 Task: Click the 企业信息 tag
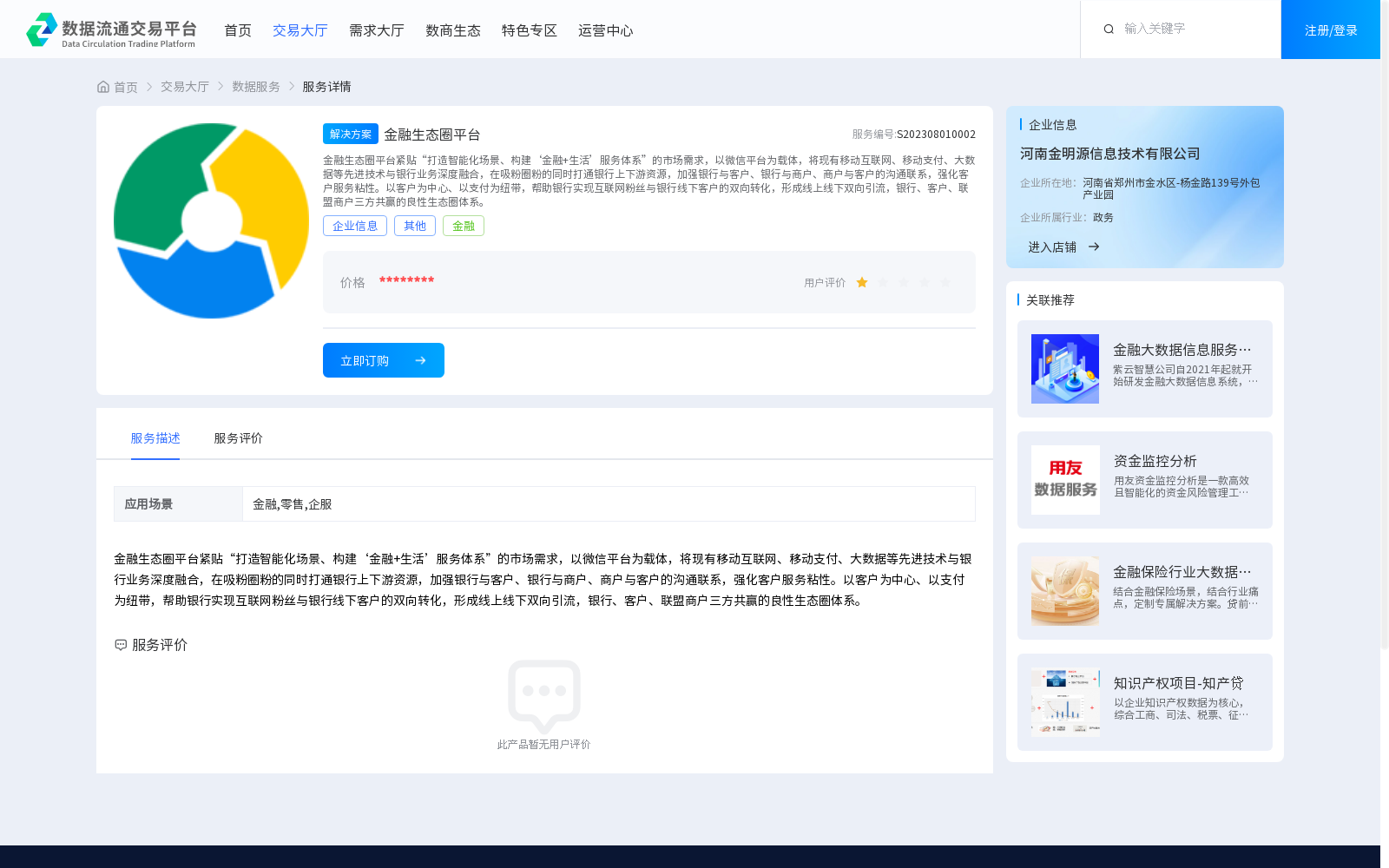pyautogui.click(x=355, y=226)
